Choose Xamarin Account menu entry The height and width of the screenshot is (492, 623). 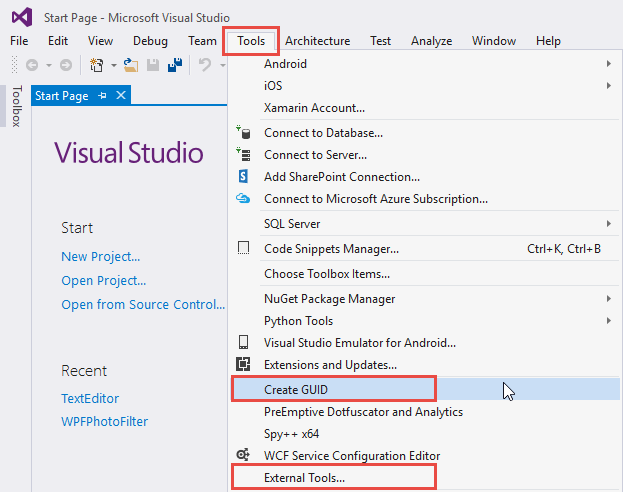point(426,107)
